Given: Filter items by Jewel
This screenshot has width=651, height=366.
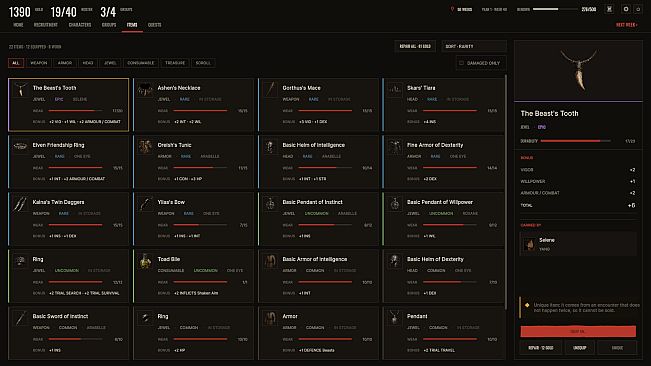Looking at the screenshot, I should click(110, 63).
